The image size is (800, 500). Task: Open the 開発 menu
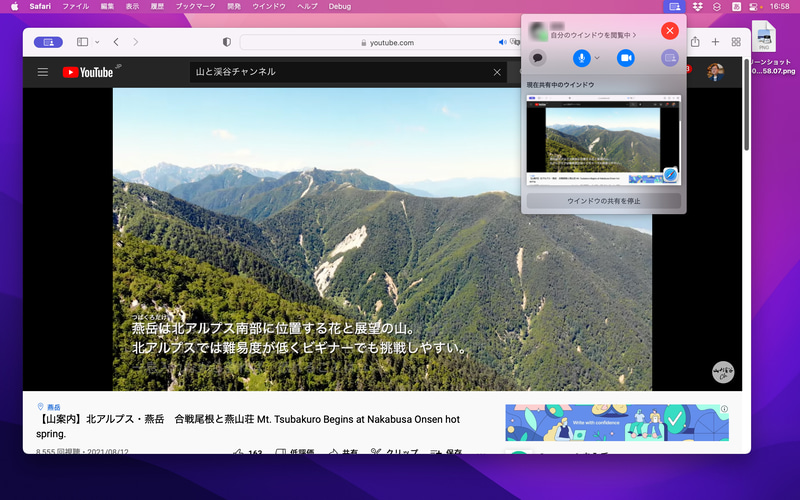tap(234, 6)
